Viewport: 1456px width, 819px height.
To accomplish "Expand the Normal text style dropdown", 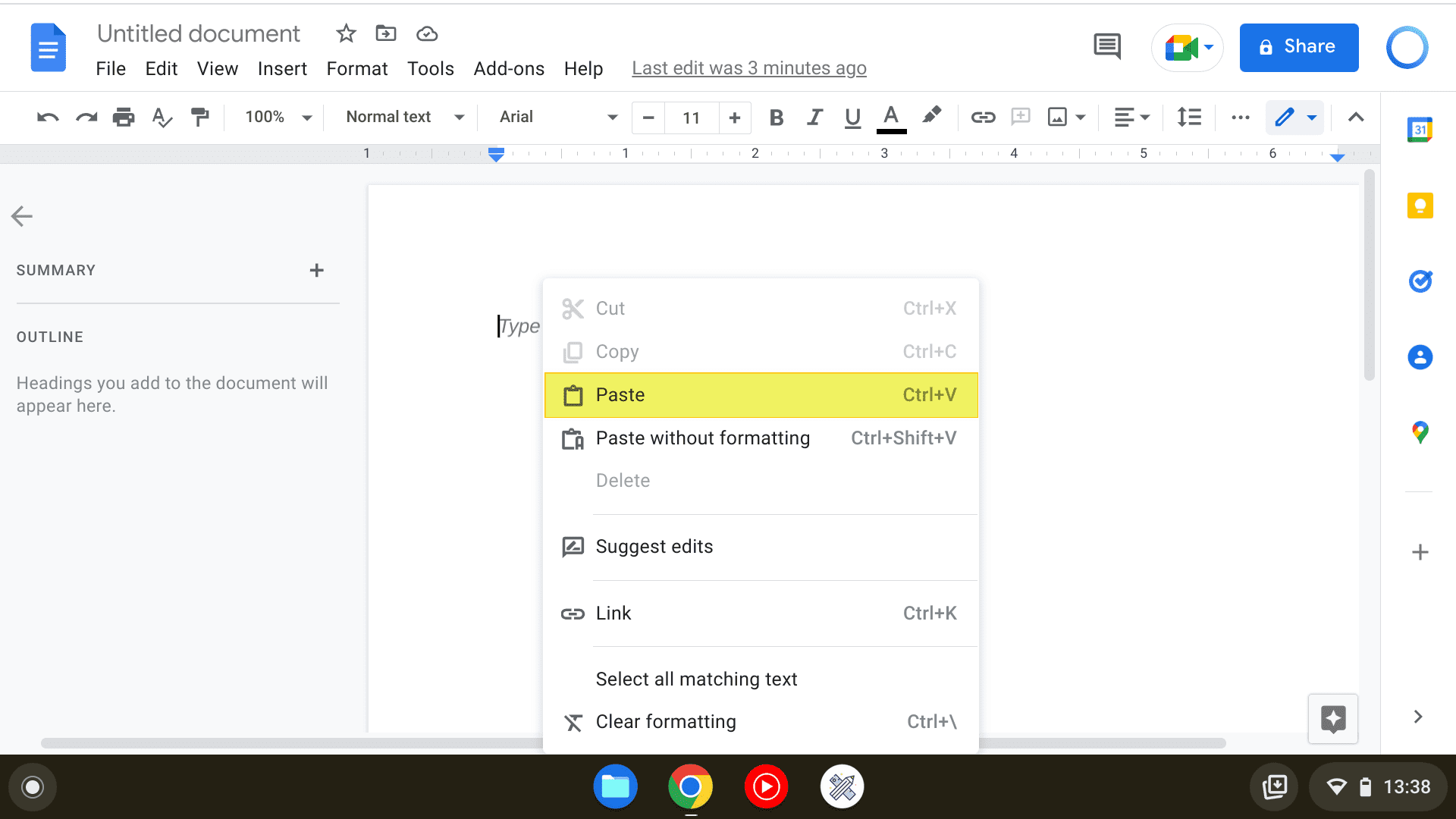I will pyautogui.click(x=404, y=117).
